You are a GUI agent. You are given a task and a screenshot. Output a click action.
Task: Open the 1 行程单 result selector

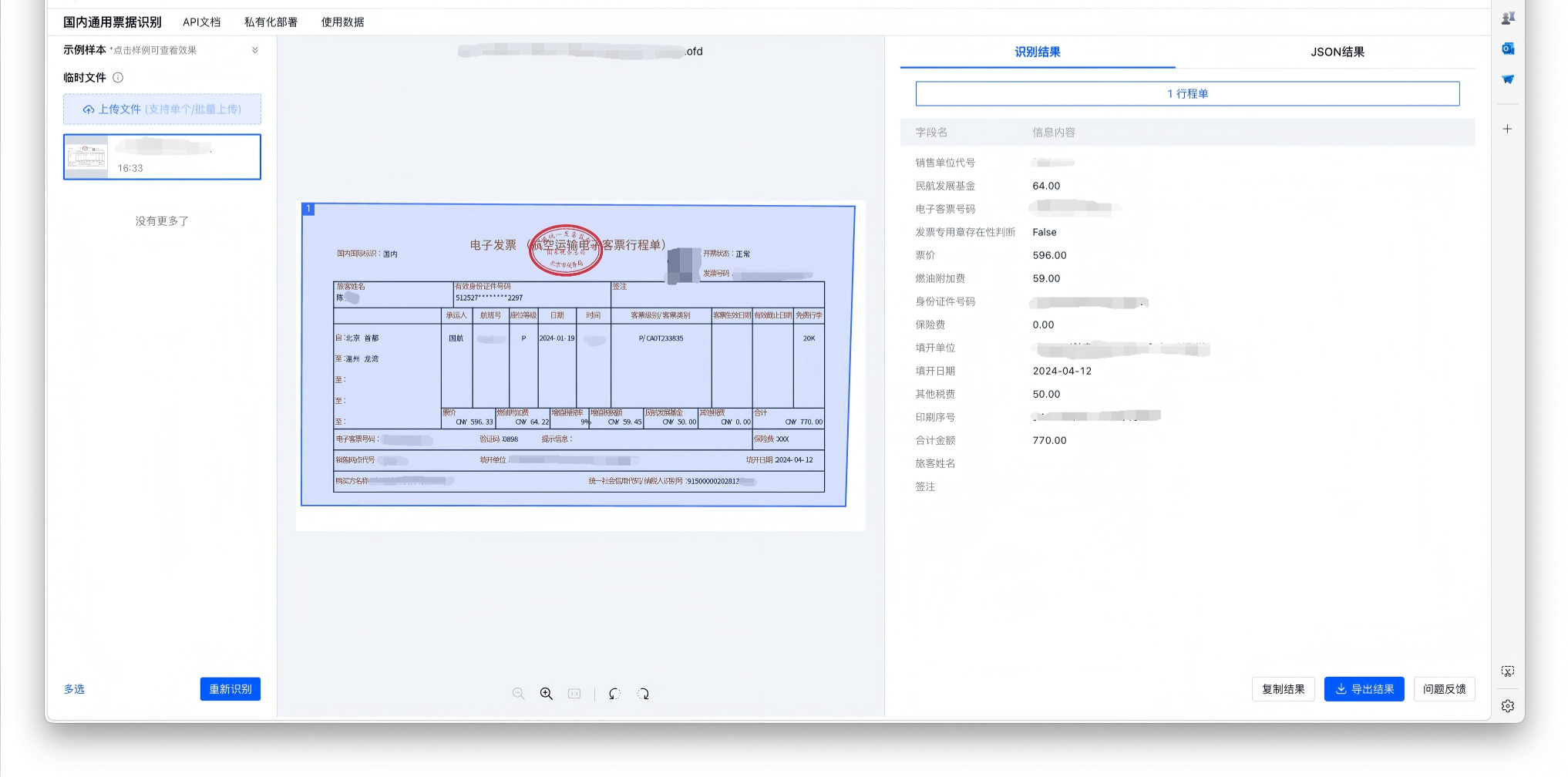point(1187,94)
